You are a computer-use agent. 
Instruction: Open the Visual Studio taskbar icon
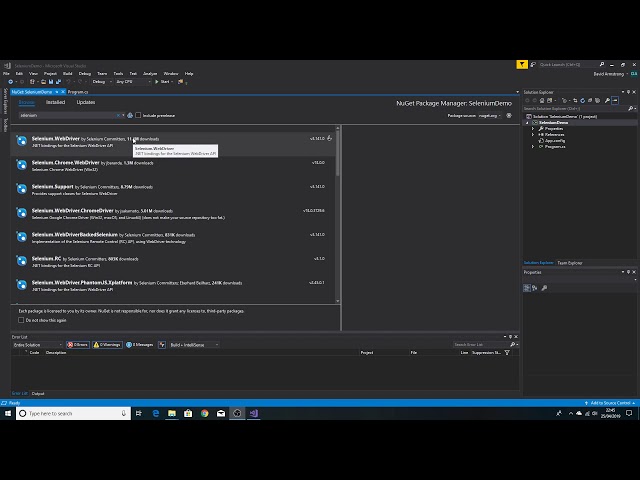(253, 413)
